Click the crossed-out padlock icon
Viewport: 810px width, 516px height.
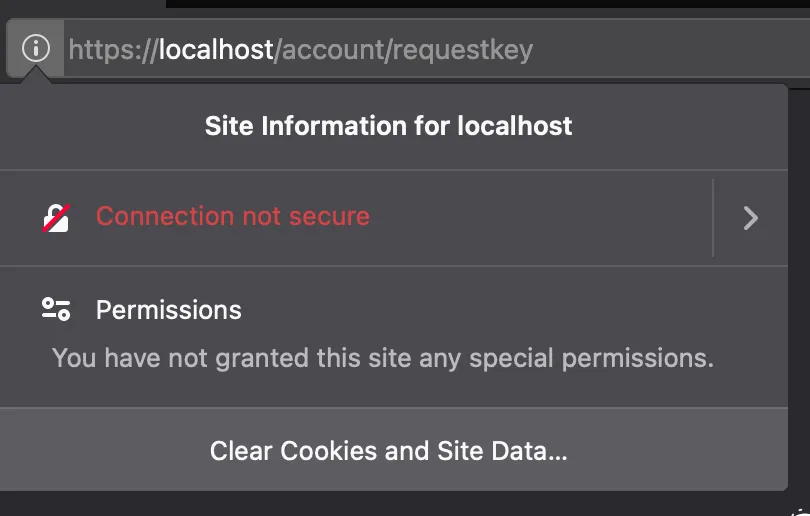(56, 217)
